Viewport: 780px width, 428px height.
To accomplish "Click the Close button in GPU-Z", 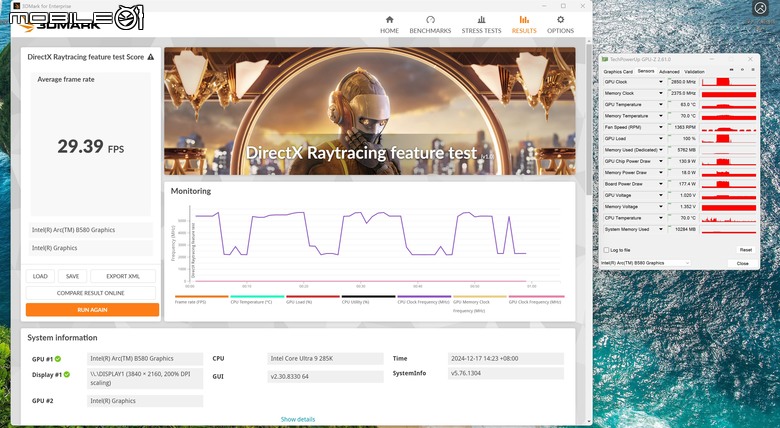I will point(743,263).
